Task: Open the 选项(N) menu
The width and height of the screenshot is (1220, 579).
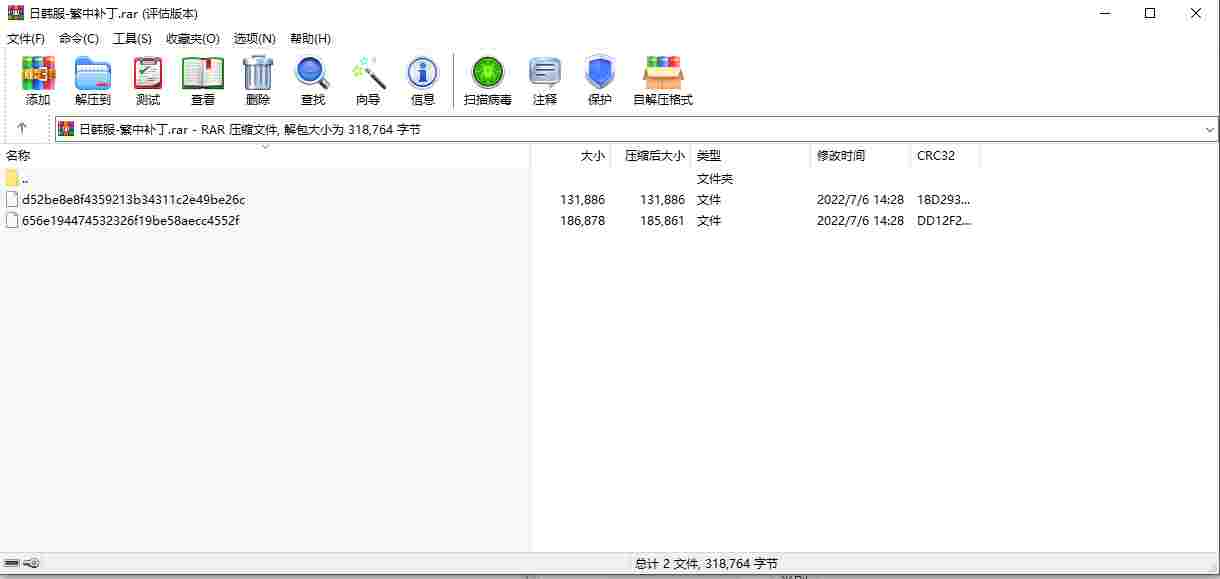Action: (x=254, y=38)
